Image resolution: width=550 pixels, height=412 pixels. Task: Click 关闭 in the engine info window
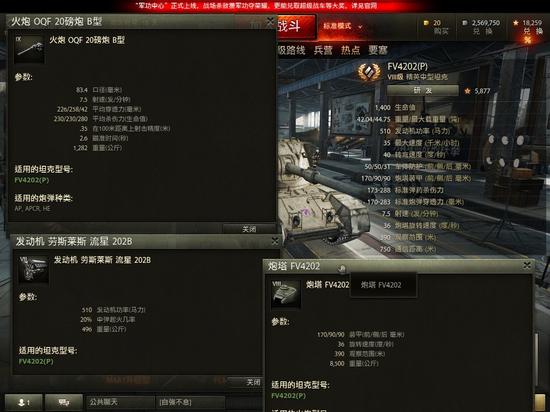[248, 382]
